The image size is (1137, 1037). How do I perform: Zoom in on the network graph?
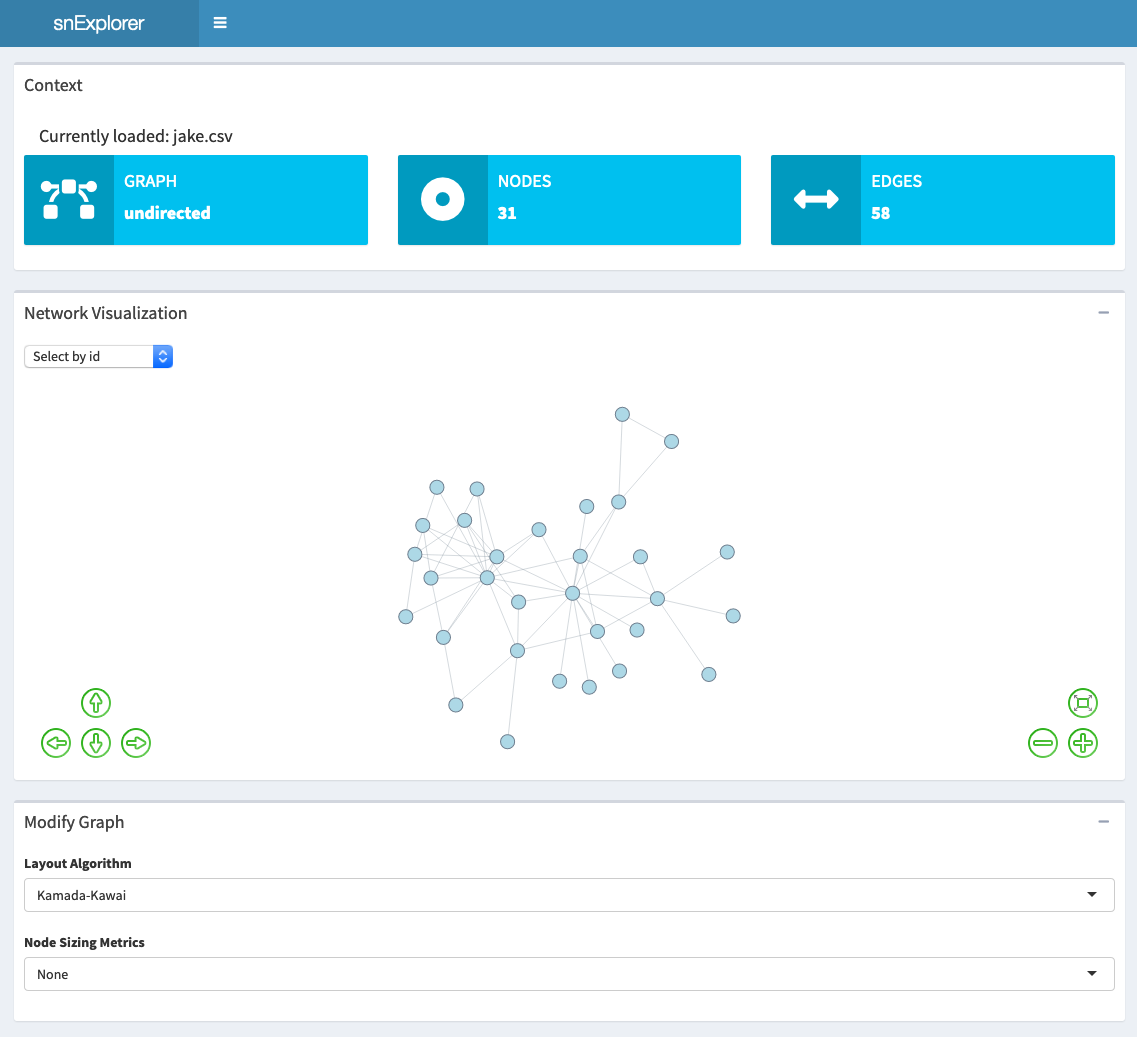click(1083, 743)
